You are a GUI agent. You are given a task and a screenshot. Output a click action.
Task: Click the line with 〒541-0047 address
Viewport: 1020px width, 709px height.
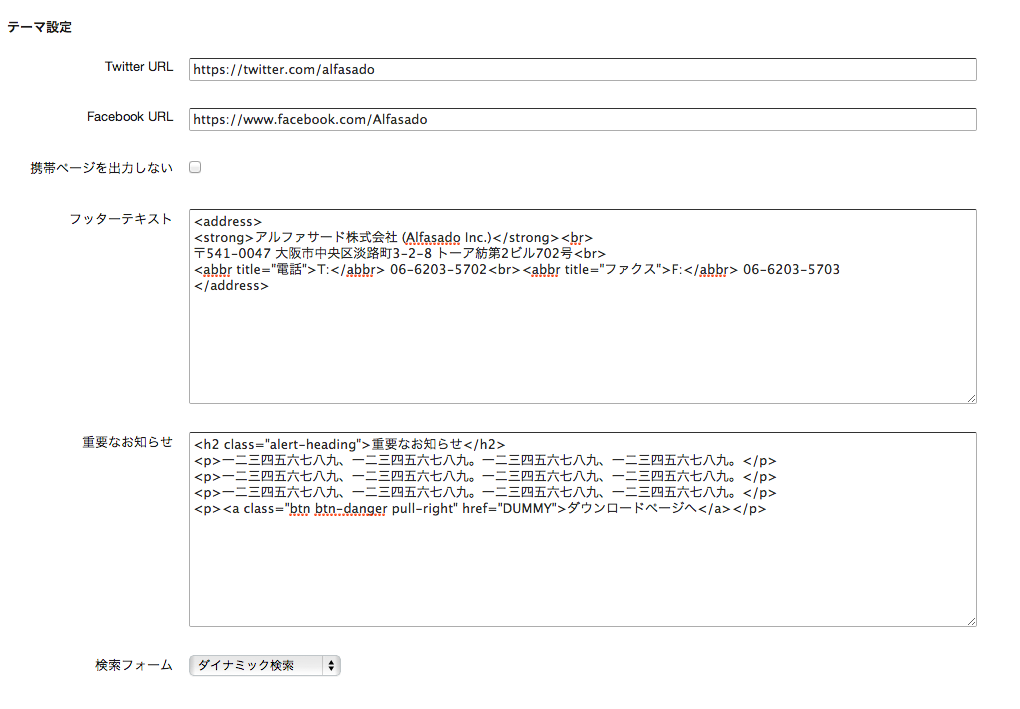pos(399,254)
